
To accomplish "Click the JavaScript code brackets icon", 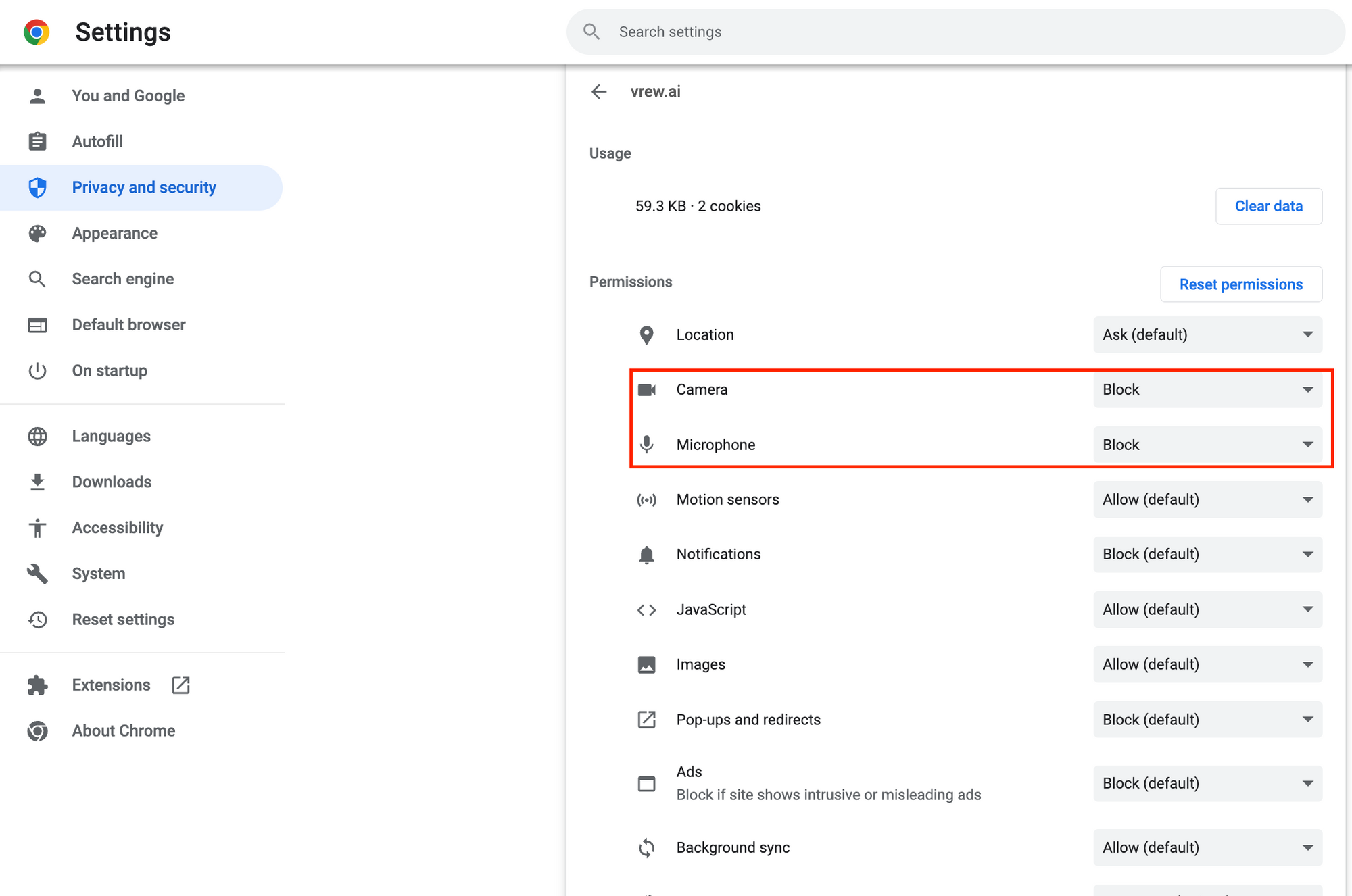I will click(647, 610).
